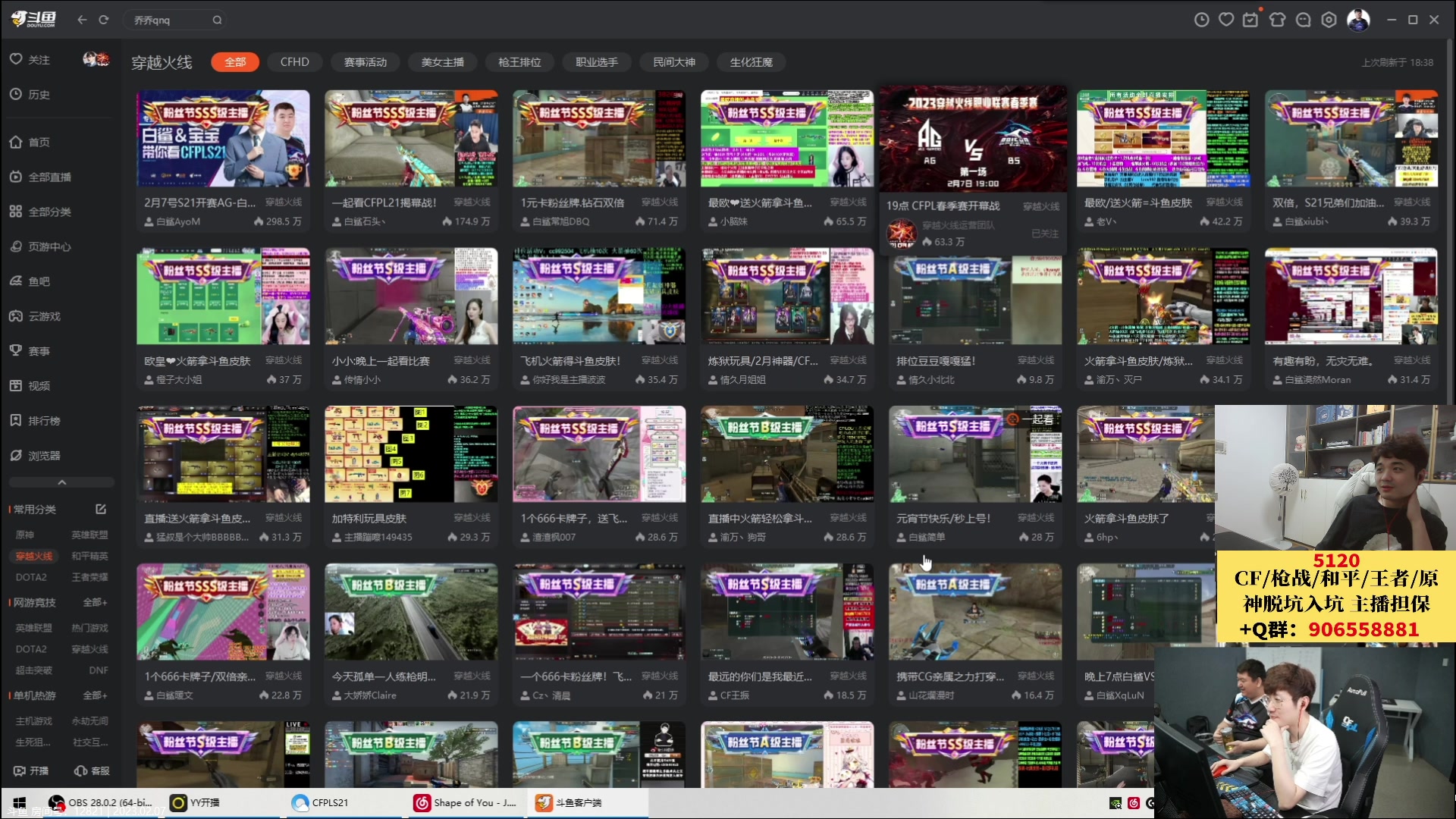Viewport: 1456px width, 819px height.
Task: Select the 民间大神 filter tab
Action: coord(674,62)
